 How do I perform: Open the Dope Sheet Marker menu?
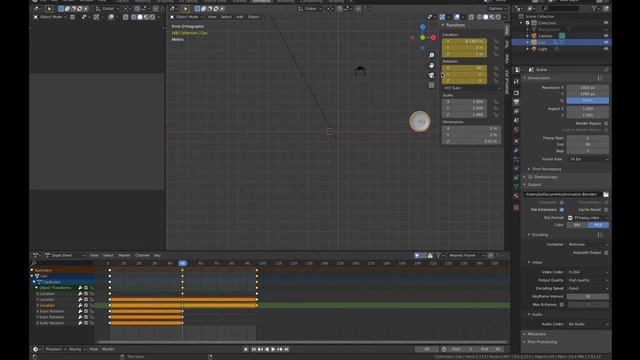coord(124,256)
